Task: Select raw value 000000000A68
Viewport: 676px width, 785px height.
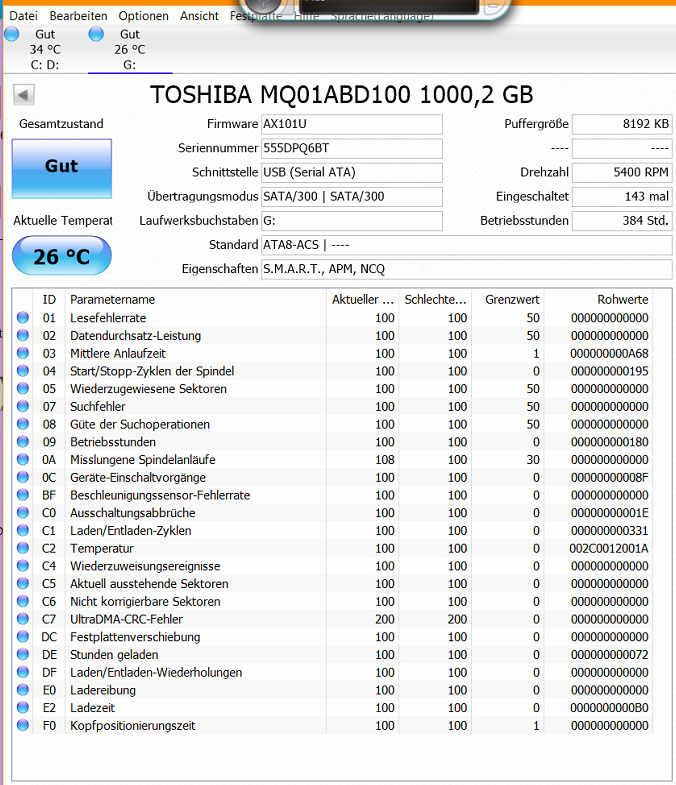Action: click(x=609, y=353)
